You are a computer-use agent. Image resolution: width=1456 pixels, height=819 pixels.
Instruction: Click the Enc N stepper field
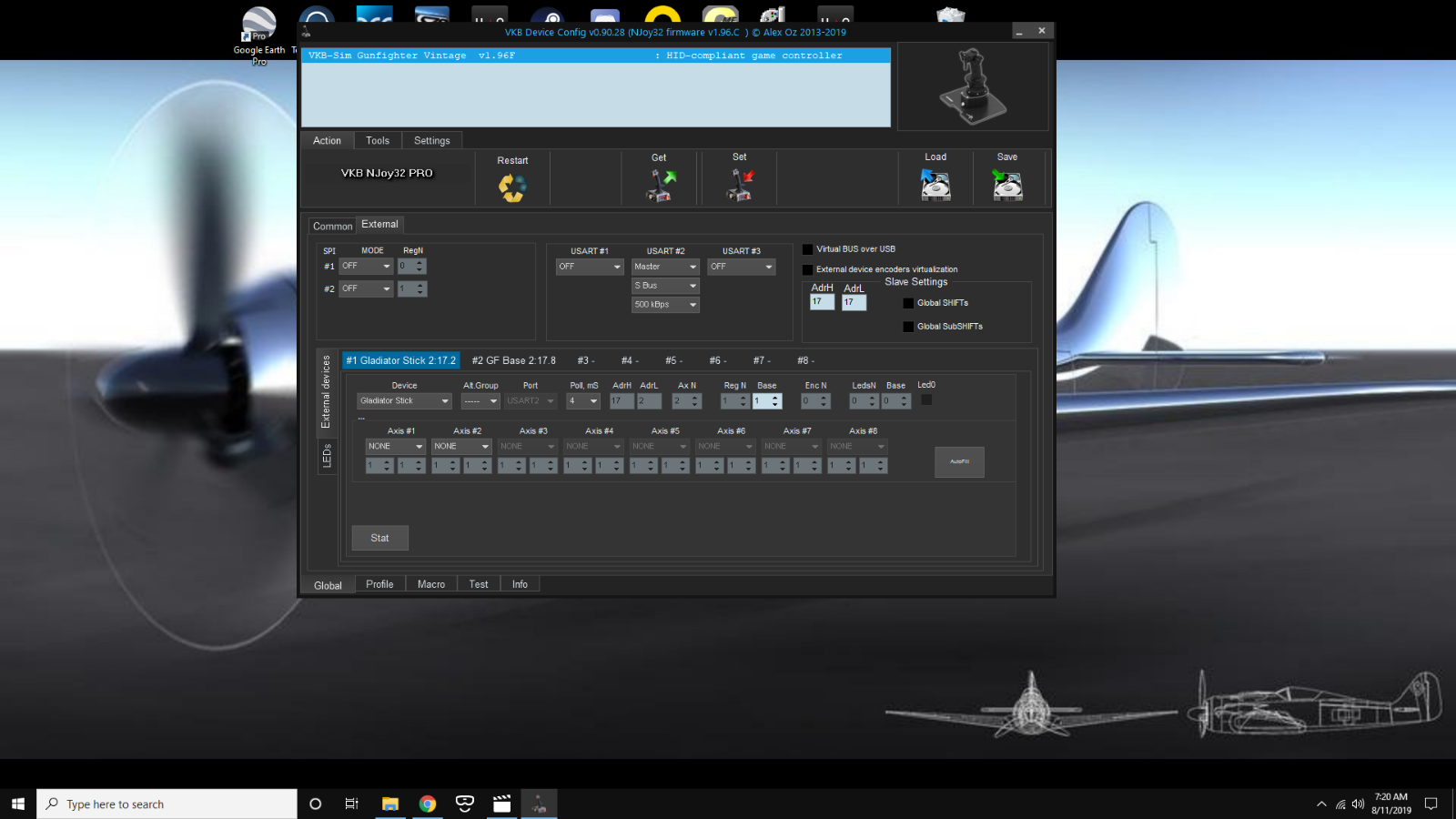815,401
